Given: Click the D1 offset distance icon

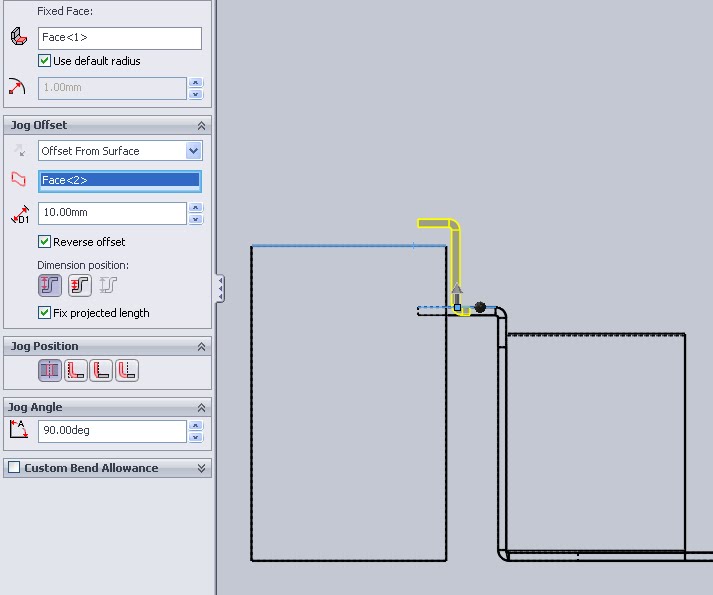Looking at the screenshot, I should [20, 214].
